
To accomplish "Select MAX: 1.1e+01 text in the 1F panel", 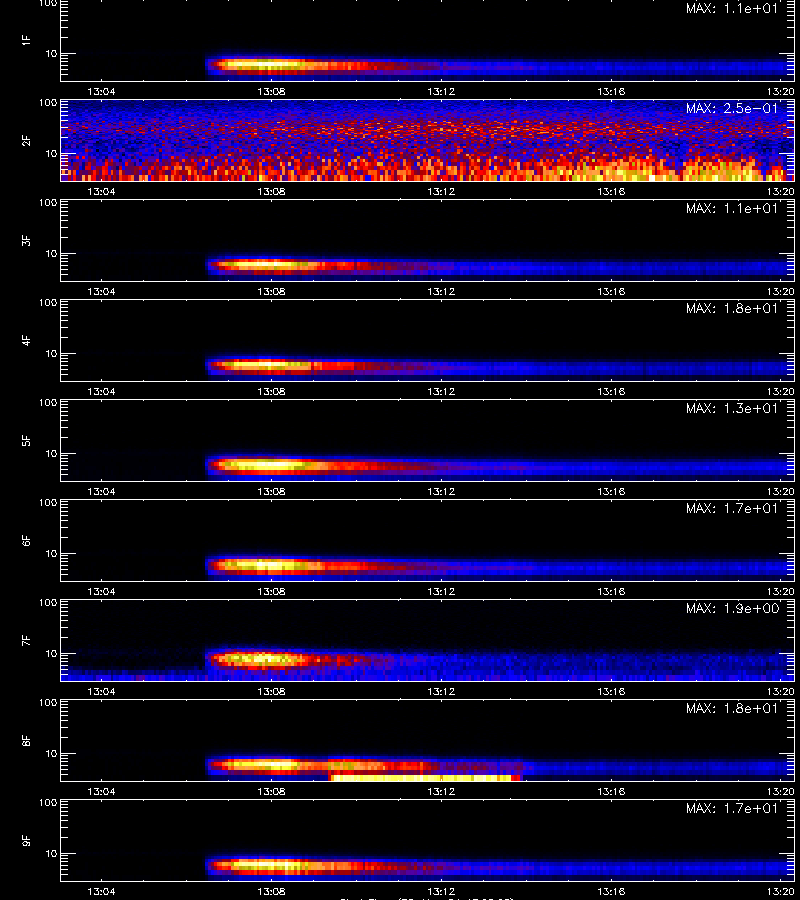I will tap(732, 8).
